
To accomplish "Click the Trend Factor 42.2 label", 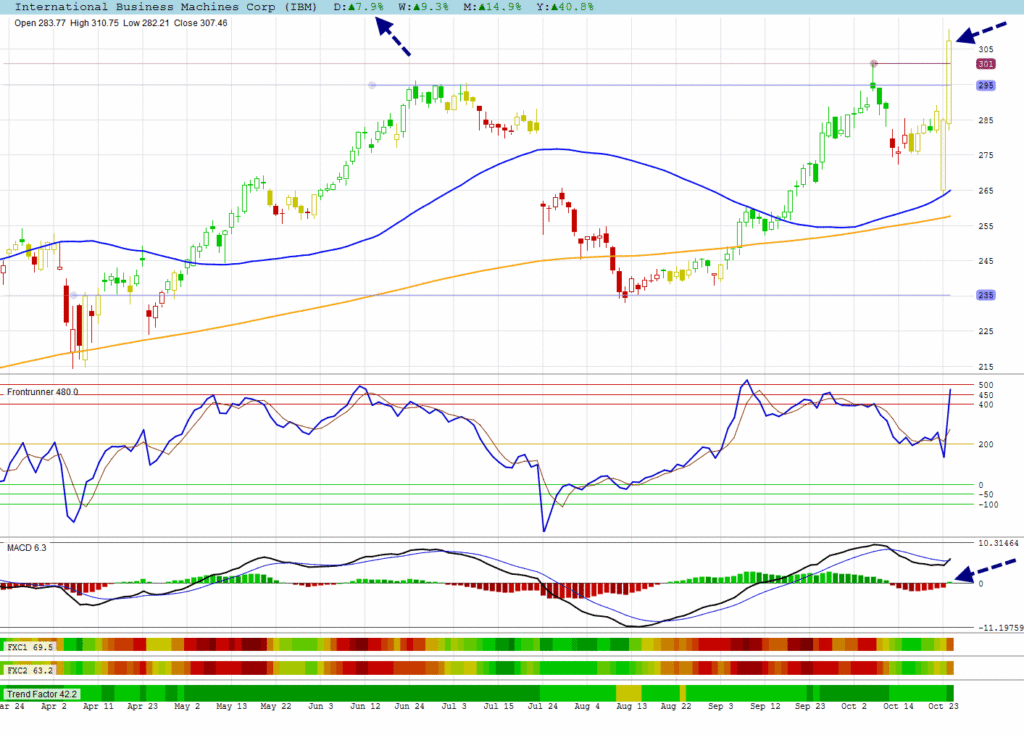I will pyautogui.click(x=41, y=693).
